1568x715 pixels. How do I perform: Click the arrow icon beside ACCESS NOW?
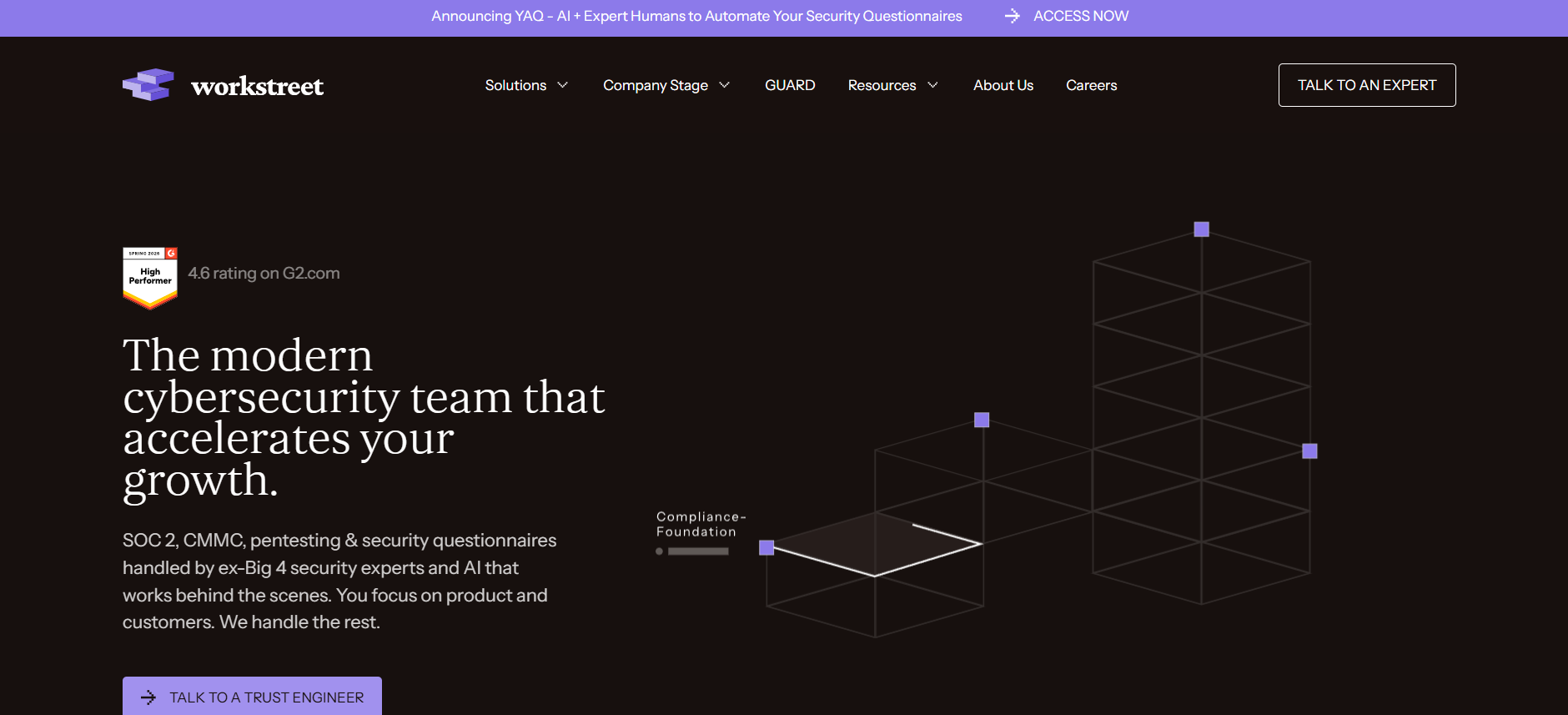(x=1013, y=16)
